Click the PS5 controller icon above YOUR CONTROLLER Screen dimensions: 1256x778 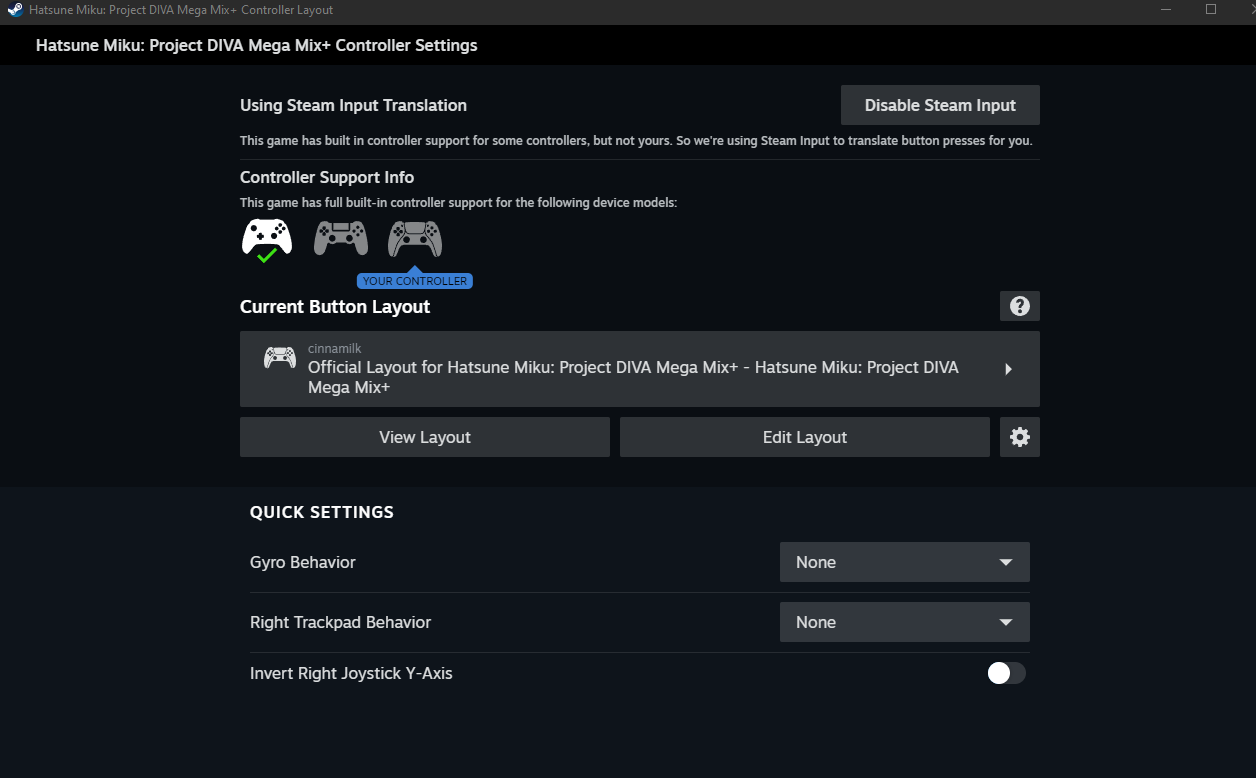[415, 238]
